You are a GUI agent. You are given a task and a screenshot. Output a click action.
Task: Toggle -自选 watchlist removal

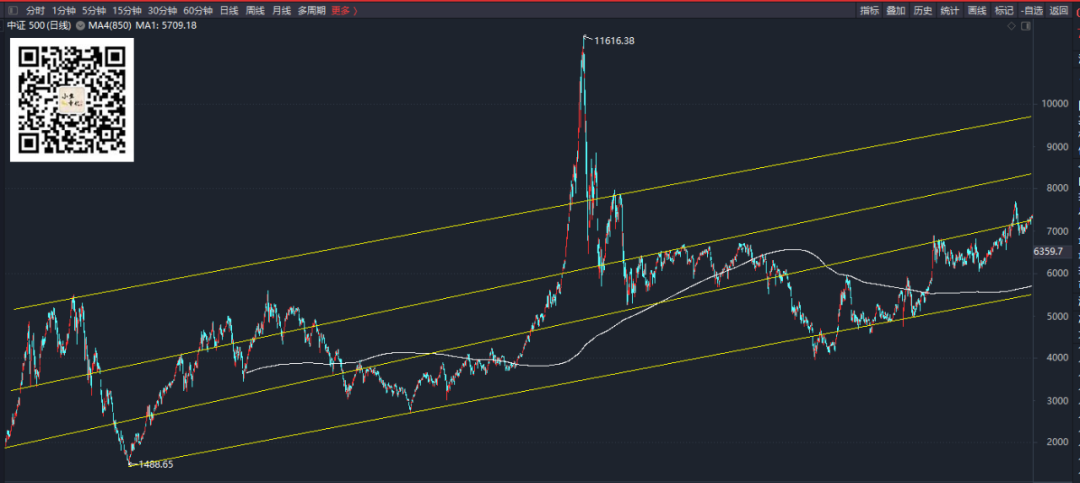(1032, 10)
